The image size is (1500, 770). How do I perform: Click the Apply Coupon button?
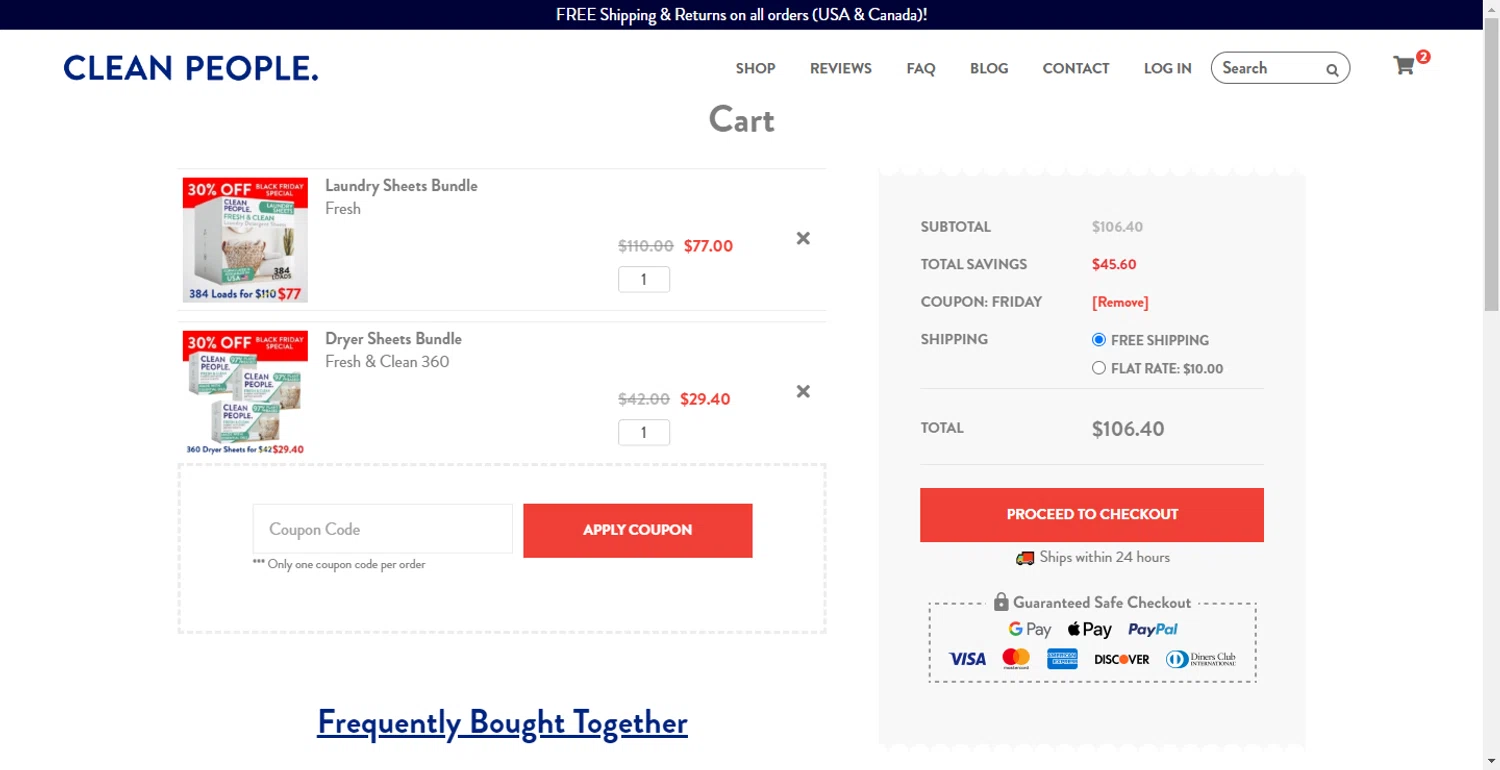pyautogui.click(x=637, y=530)
